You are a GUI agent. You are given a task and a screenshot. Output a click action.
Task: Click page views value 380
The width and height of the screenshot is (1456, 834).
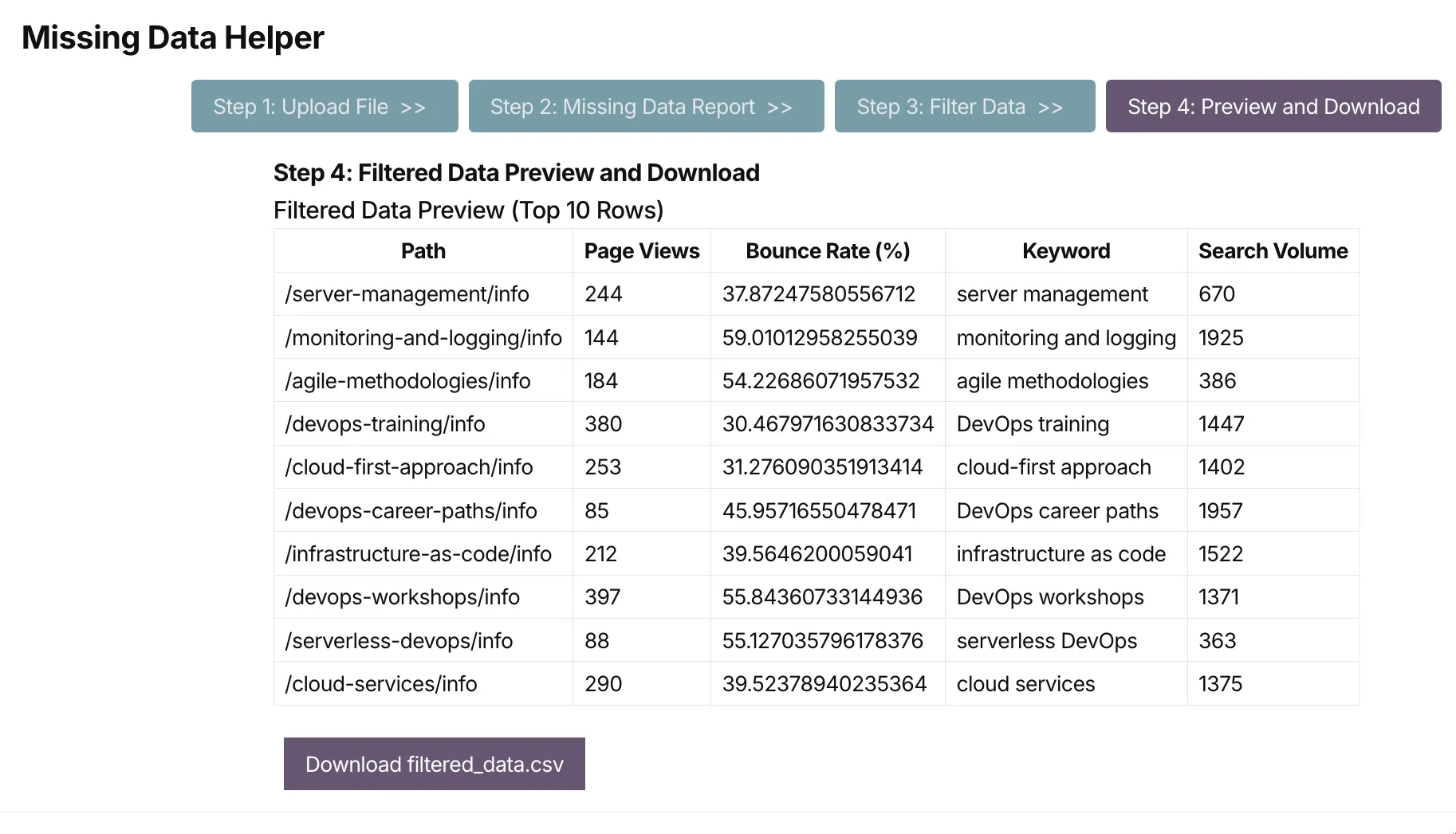click(x=642, y=423)
